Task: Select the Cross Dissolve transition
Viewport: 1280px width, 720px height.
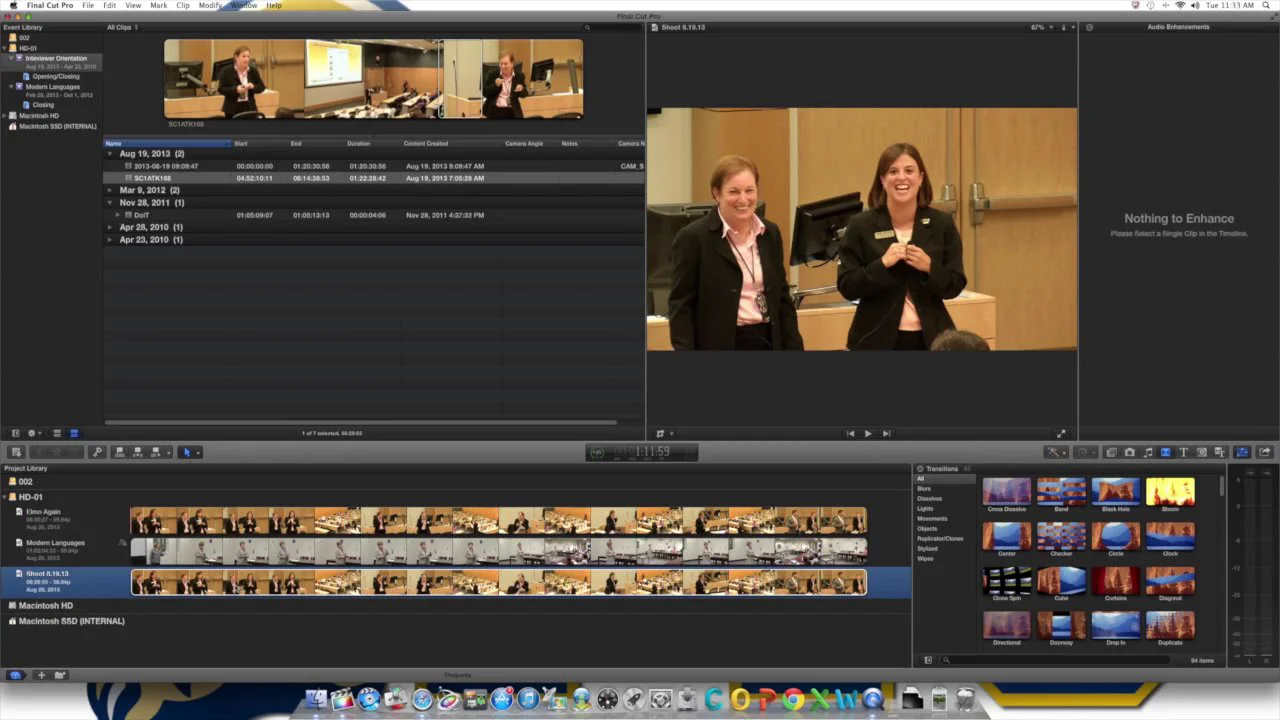Action: (x=1007, y=495)
